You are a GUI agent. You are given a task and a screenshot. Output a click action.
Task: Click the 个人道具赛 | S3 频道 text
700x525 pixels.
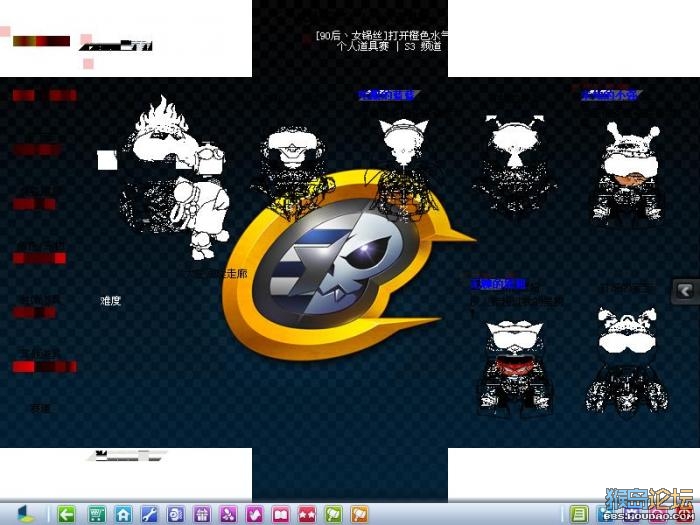[x=389, y=46]
